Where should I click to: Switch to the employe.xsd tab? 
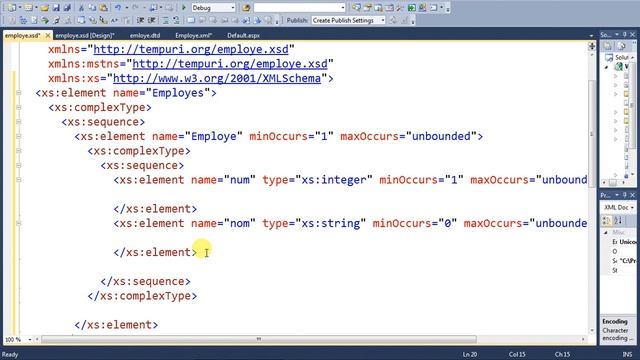[x=22, y=36]
